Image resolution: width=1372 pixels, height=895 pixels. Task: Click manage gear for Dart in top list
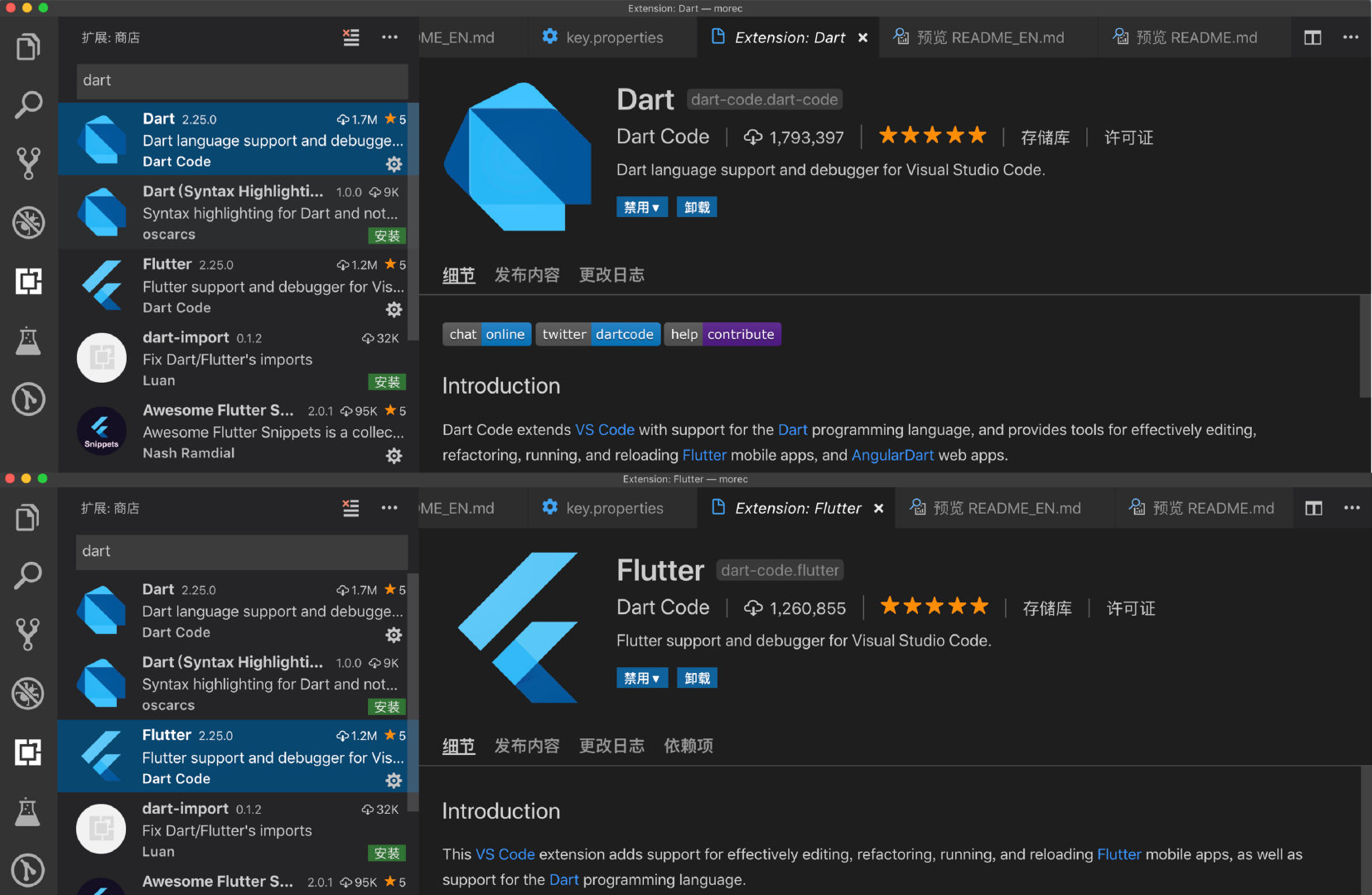tap(394, 164)
